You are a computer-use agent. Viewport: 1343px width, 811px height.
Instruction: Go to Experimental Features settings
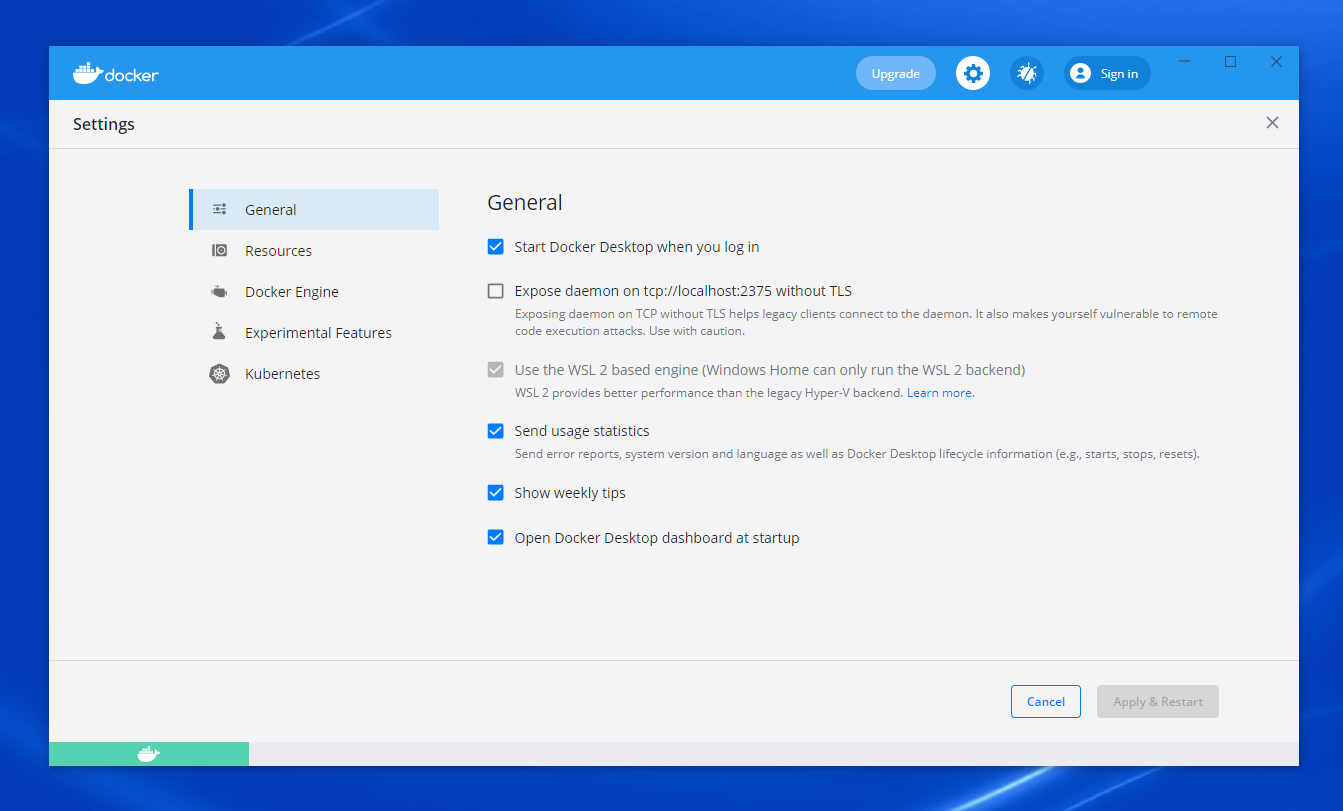click(314, 333)
